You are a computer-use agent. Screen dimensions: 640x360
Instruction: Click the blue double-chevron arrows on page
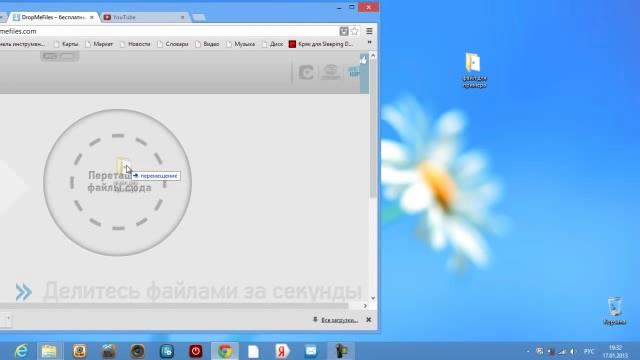point(24,292)
